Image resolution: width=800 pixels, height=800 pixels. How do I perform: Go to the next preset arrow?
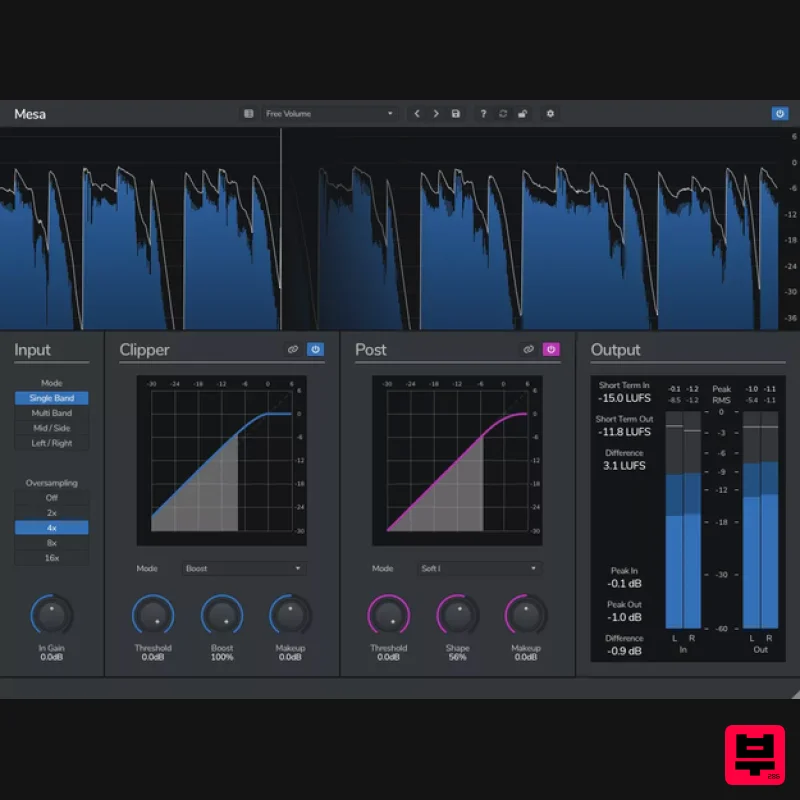[x=437, y=114]
